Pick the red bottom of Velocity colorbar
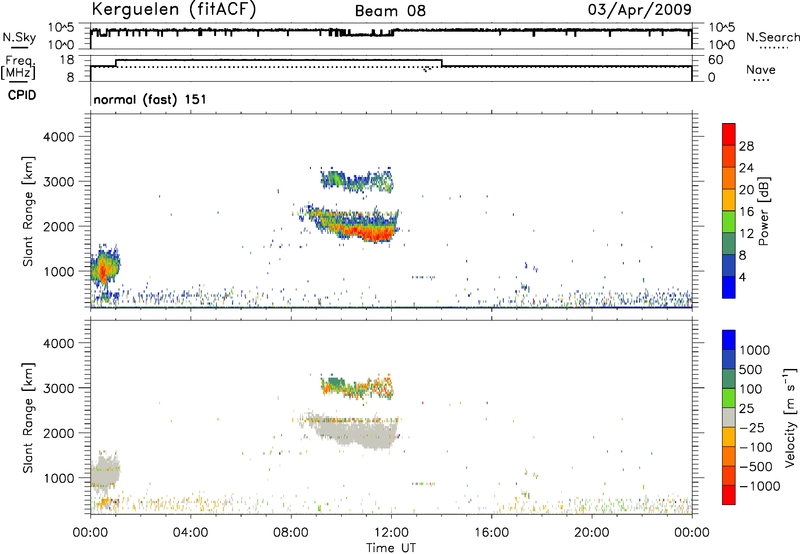 point(729,495)
